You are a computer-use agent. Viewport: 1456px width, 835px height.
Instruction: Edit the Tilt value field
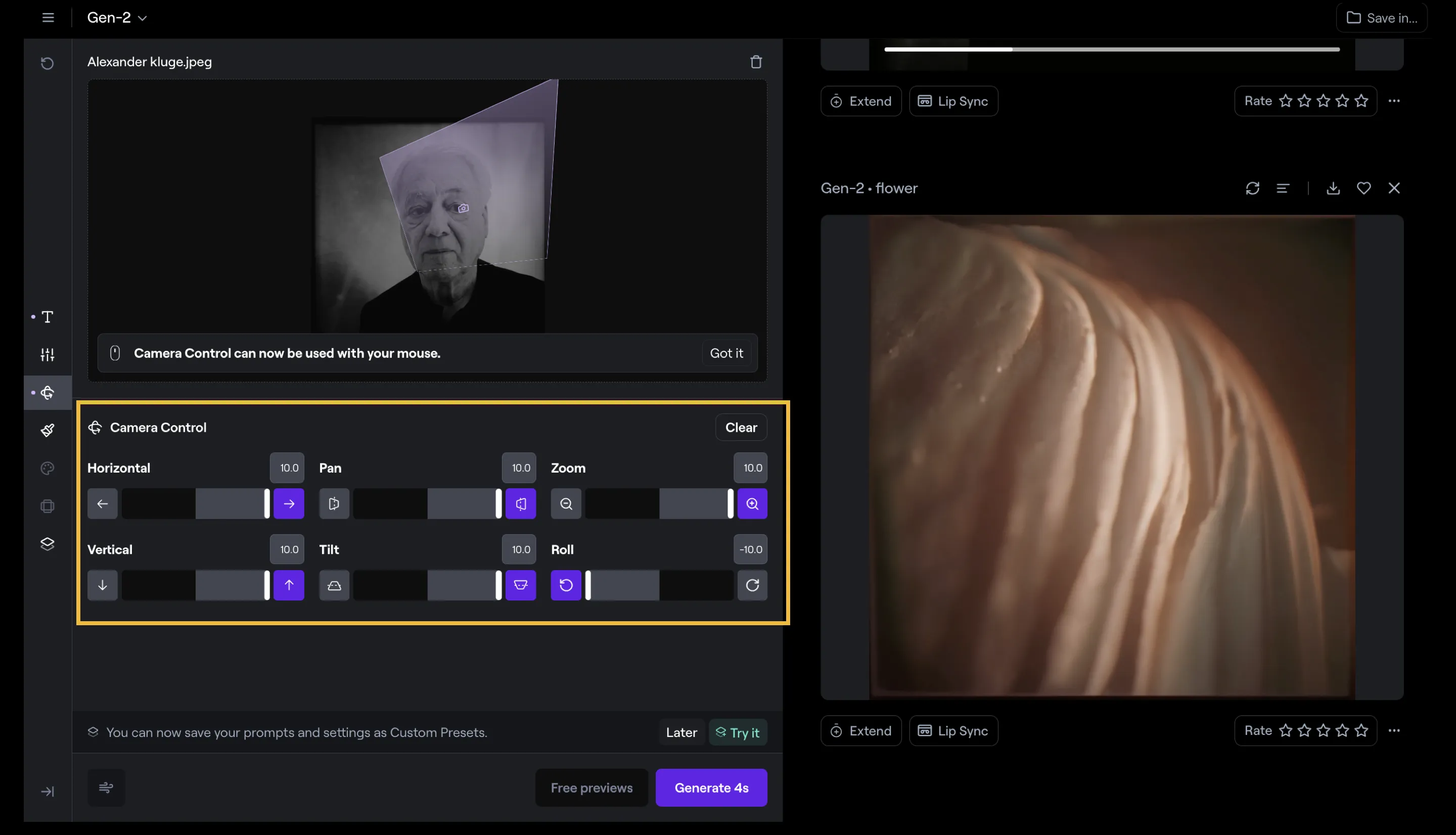[x=519, y=549]
